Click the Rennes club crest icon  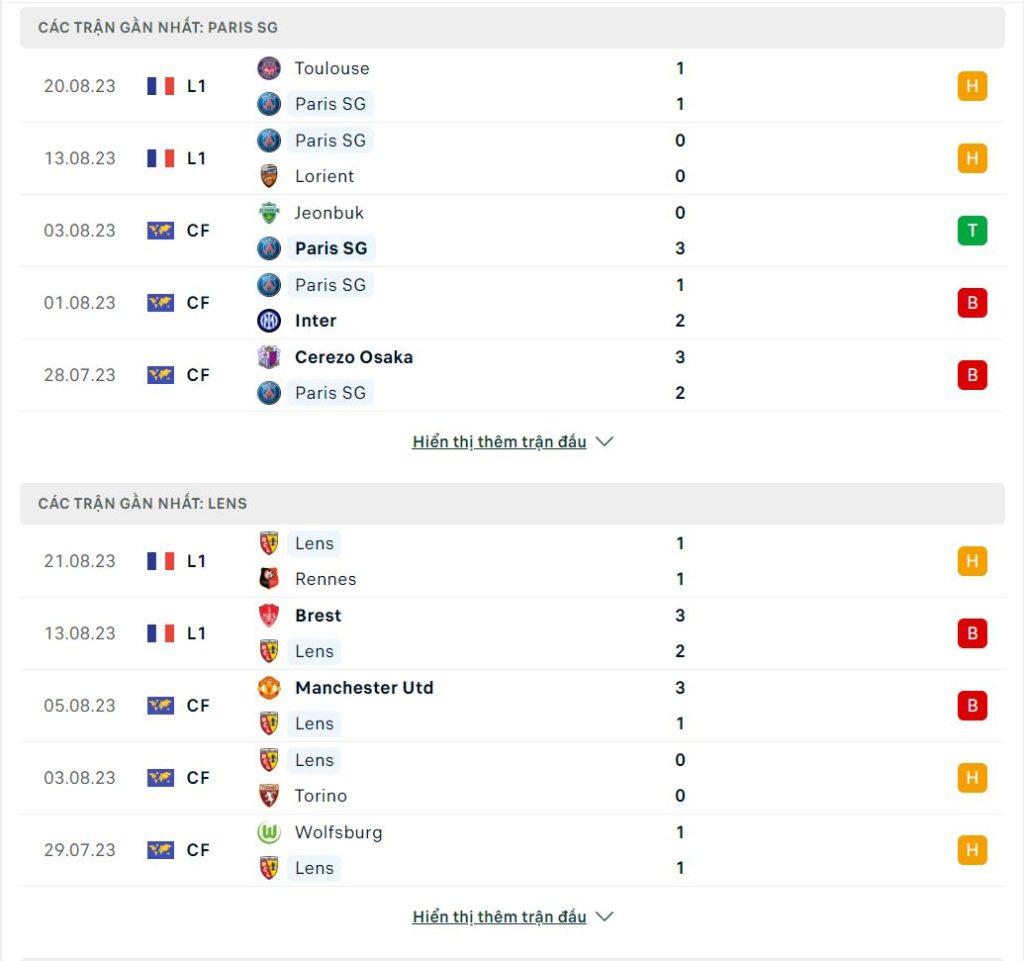(x=268, y=579)
